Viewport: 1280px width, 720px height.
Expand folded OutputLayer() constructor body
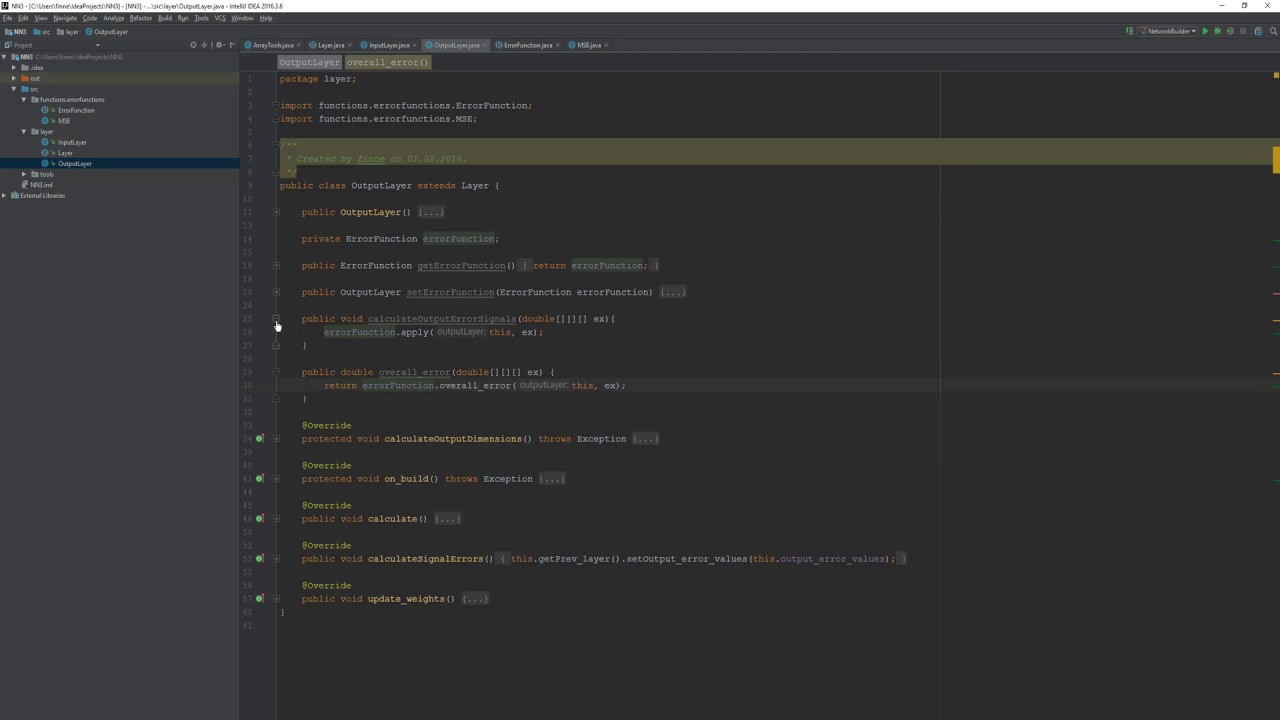click(431, 212)
